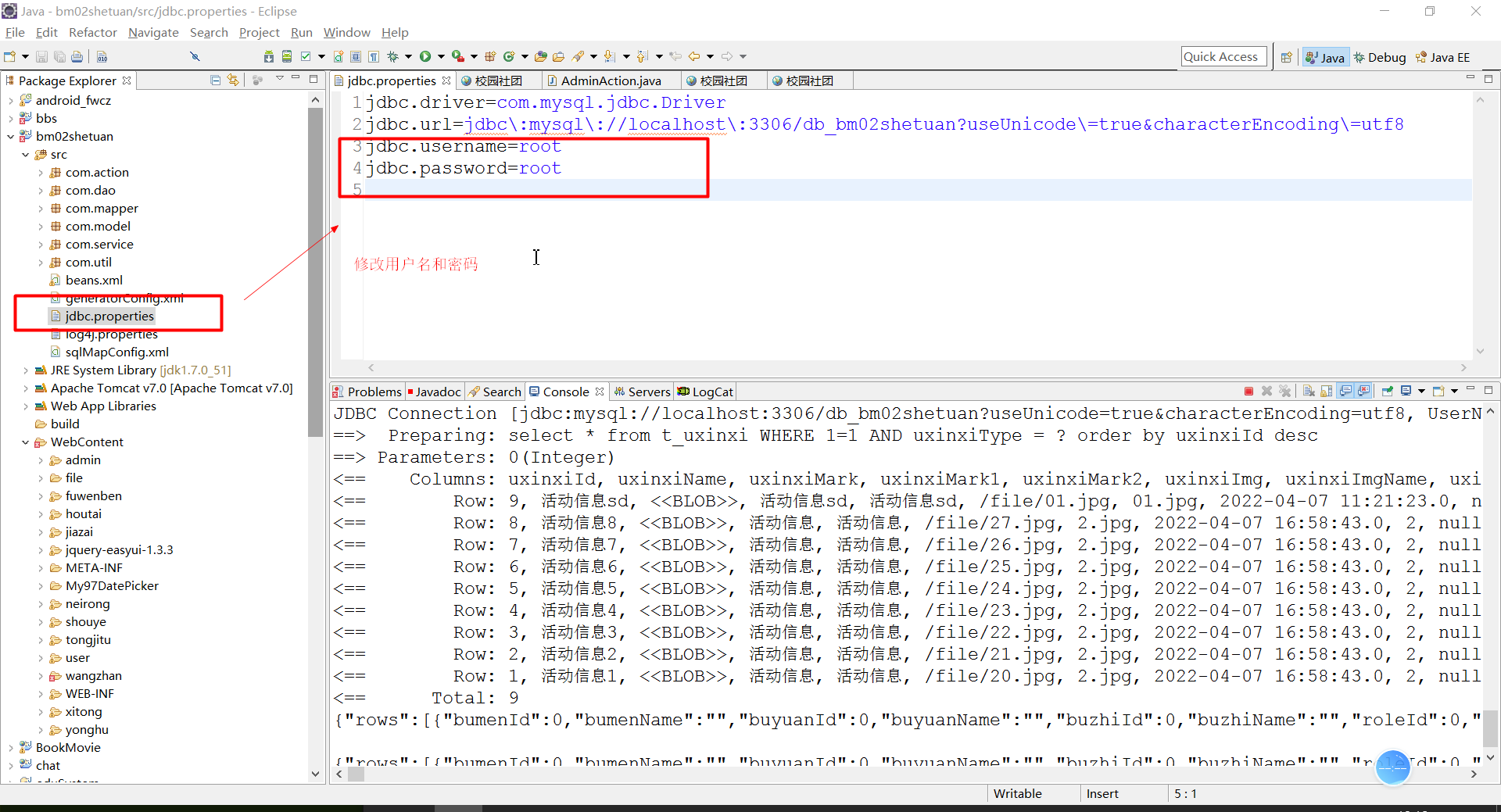Collapse the WebContent folder

point(26,442)
